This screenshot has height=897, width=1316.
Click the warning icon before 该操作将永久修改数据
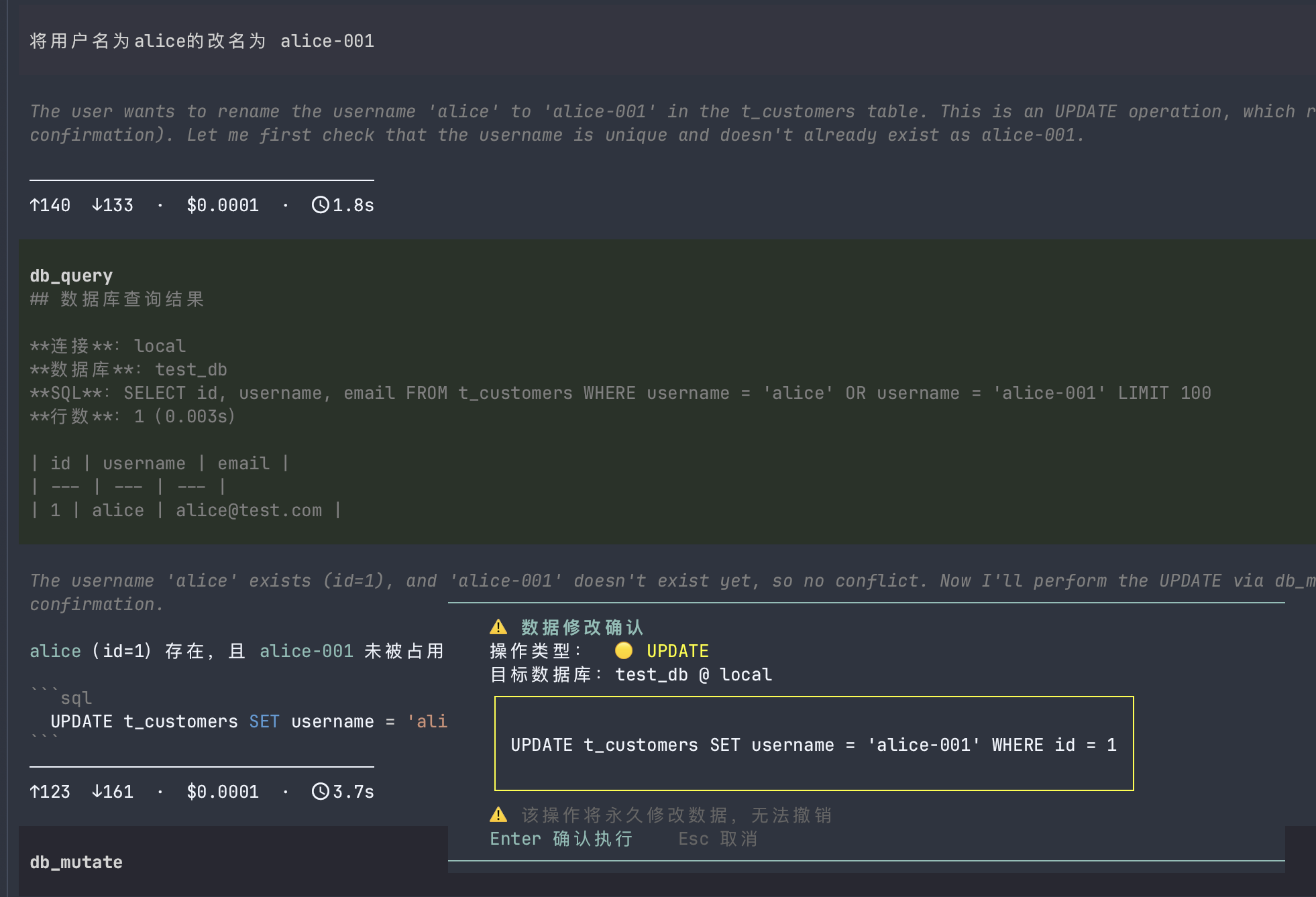(498, 815)
